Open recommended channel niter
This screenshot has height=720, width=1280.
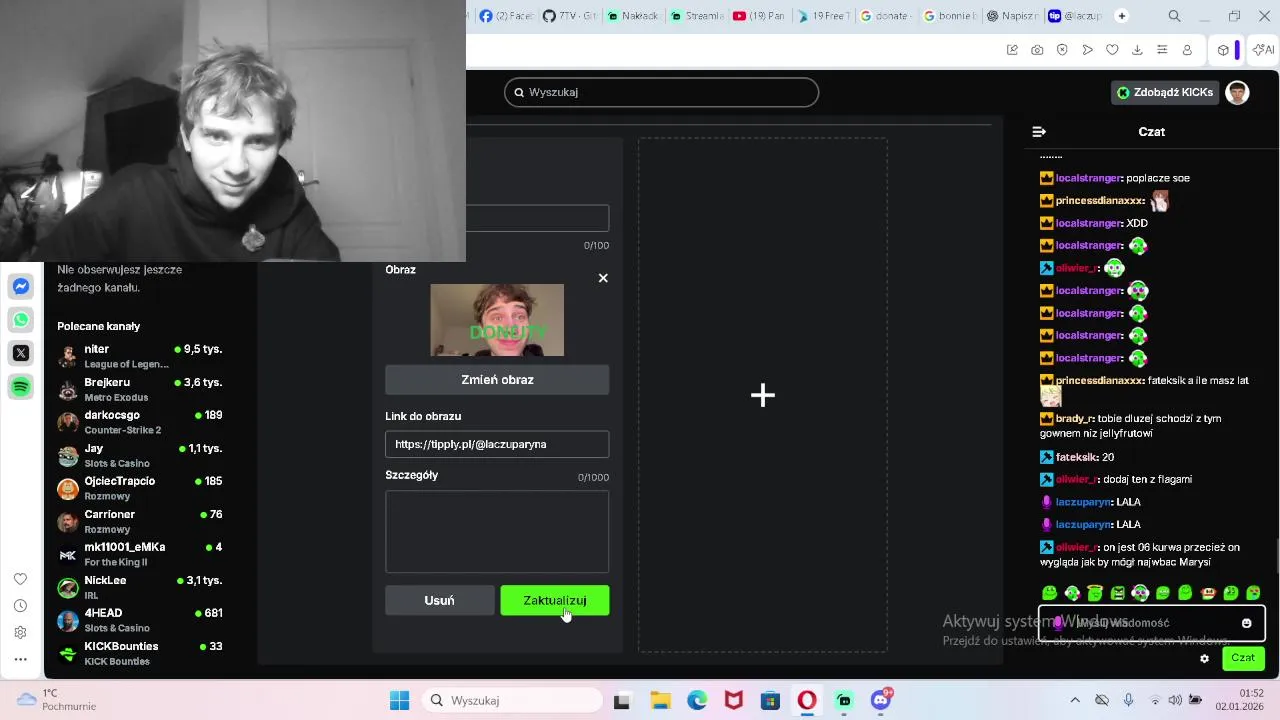(x=140, y=356)
